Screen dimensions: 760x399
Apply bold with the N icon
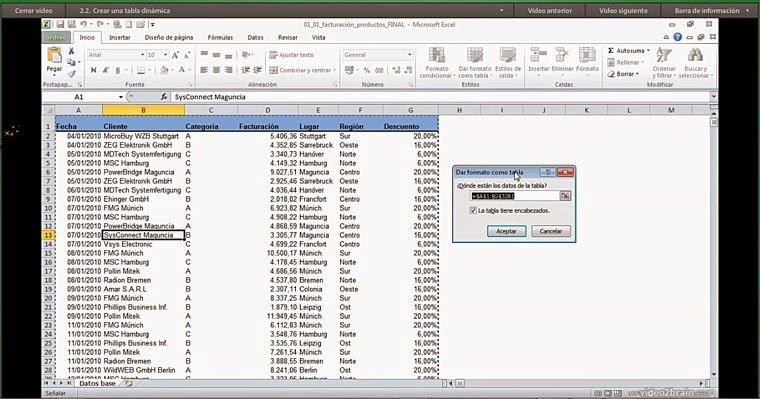pyautogui.click(x=94, y=70)
